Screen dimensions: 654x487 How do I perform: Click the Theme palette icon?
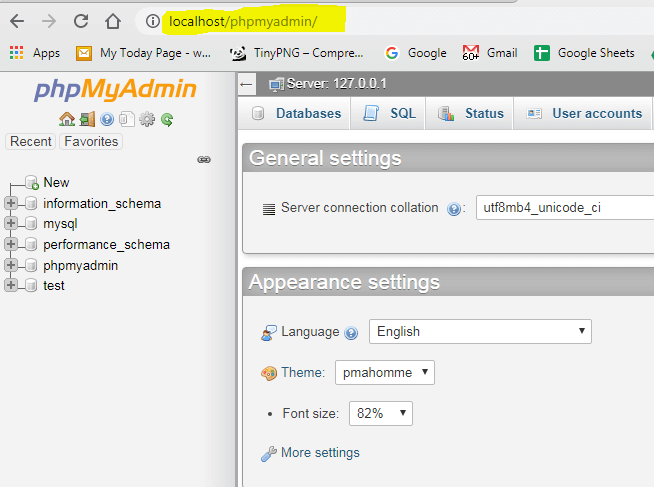click(269, 373)
